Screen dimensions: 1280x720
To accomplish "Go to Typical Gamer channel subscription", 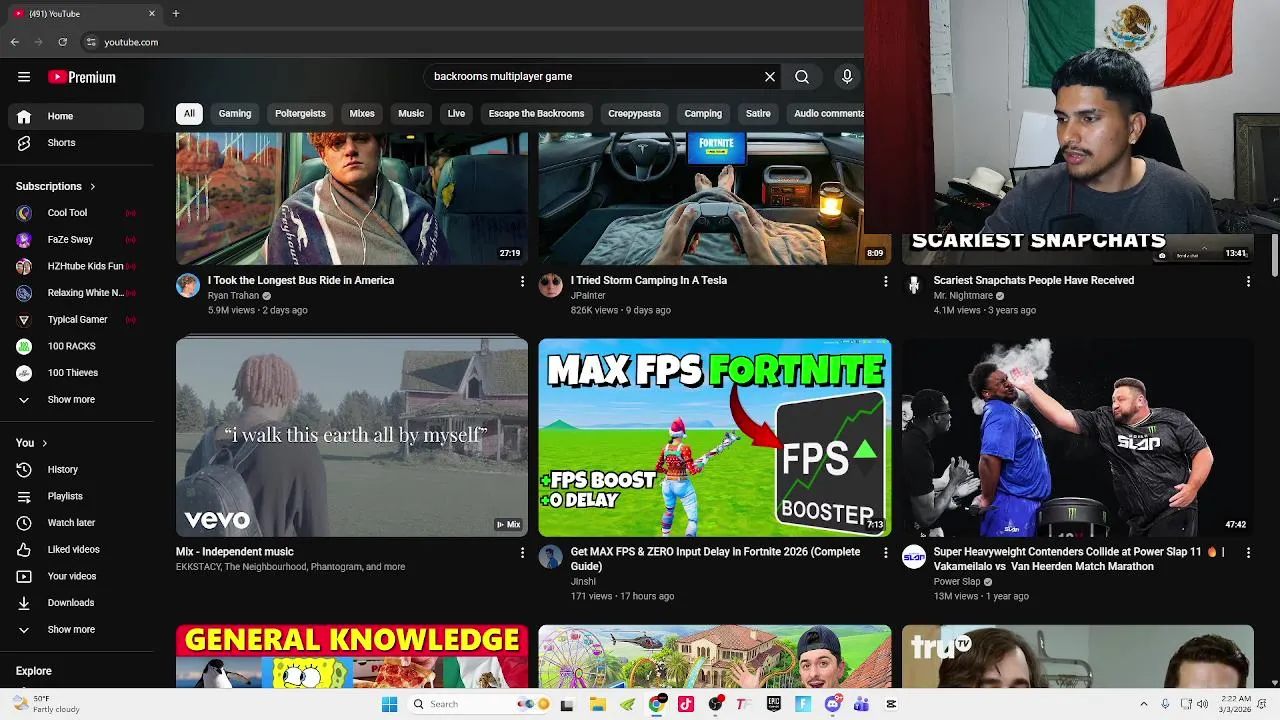I will [76, 320].
